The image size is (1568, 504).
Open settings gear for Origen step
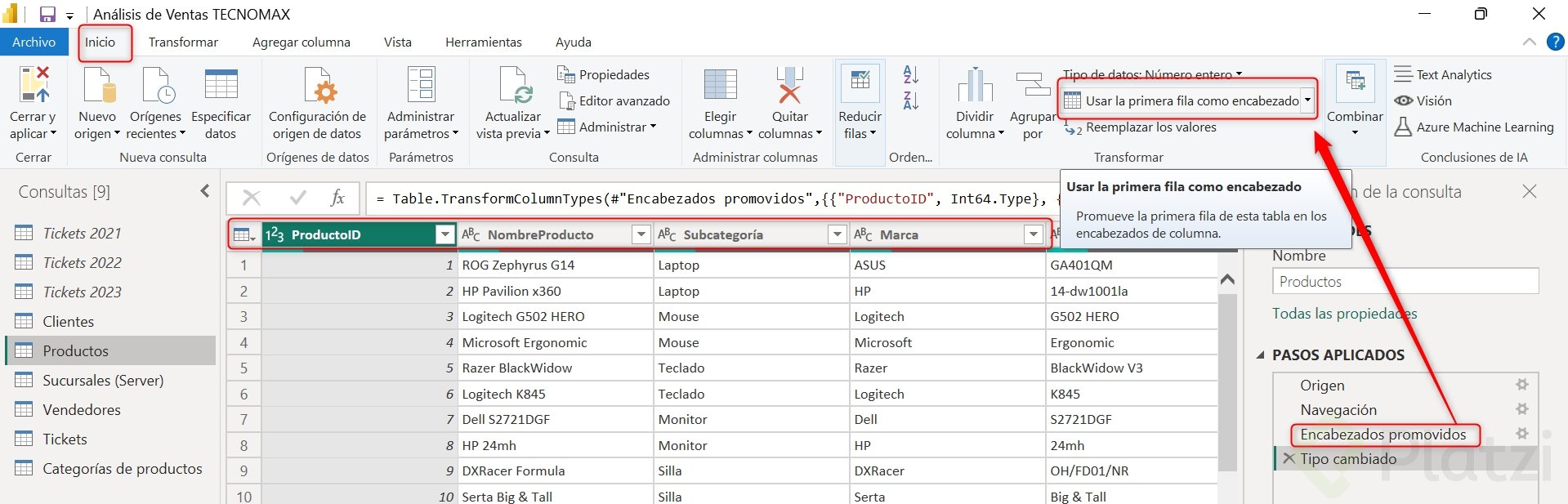point(1521,385)
